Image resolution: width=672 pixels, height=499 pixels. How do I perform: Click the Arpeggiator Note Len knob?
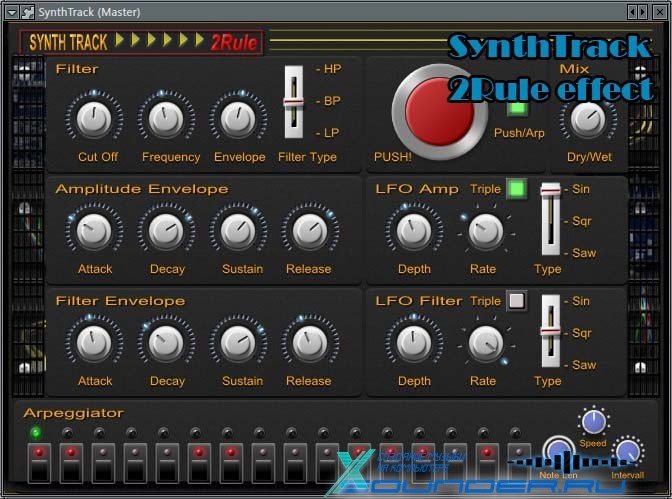[558, 453]
